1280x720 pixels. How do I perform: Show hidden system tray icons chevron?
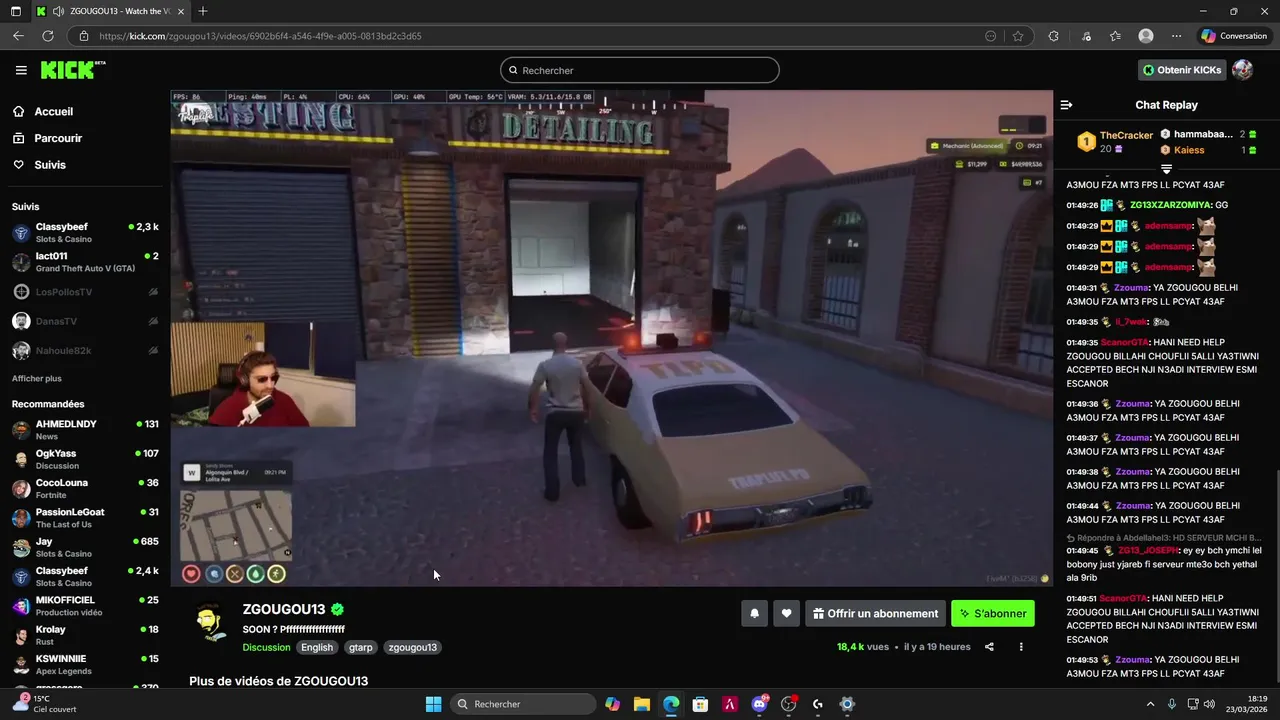(x=1150, y=704)
